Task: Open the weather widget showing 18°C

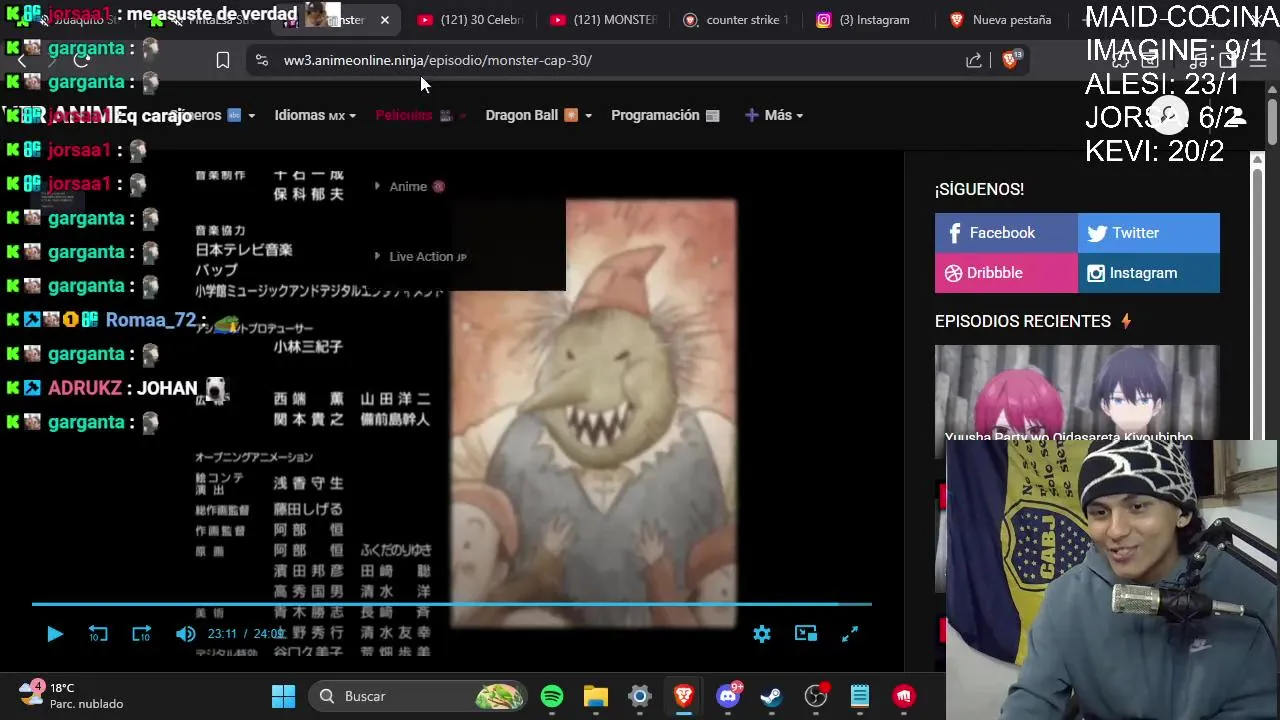Action: [72, 695]
